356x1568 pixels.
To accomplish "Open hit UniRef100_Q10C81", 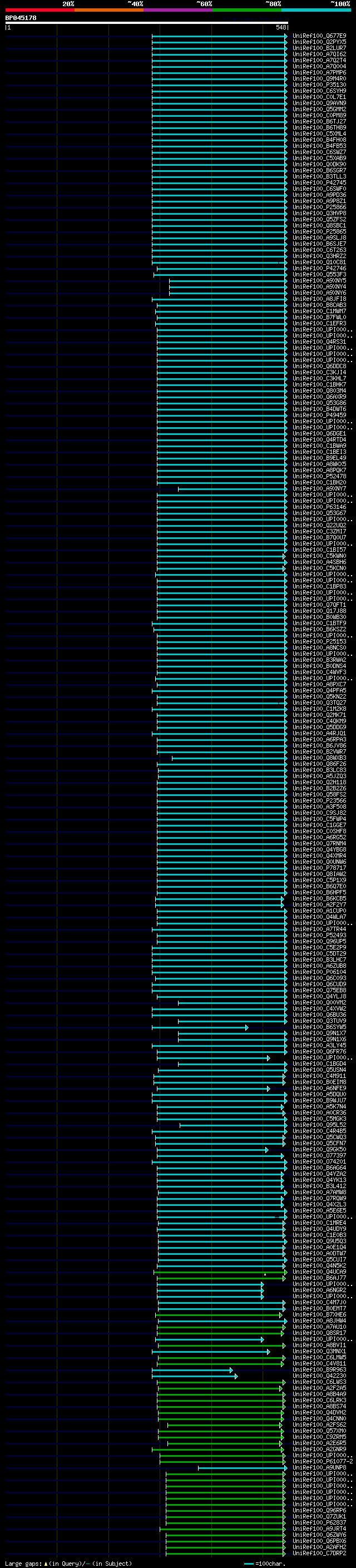I will coord(319,263).
